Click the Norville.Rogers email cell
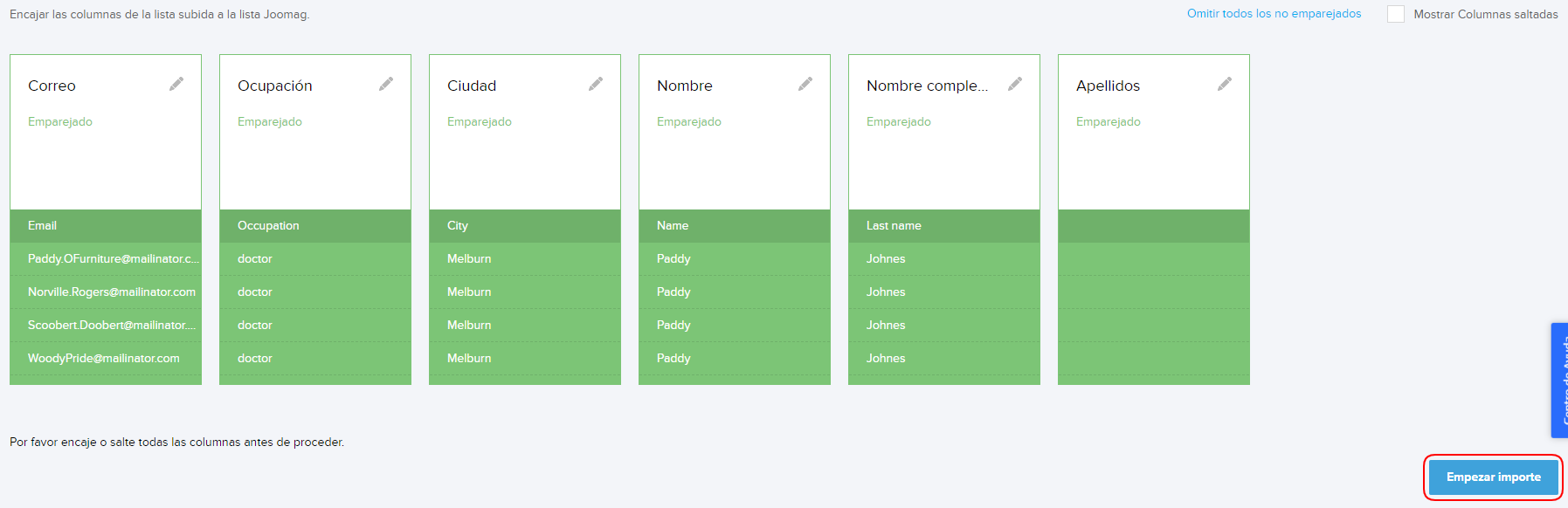The height and width of the screenshot is (508, 1568). 112,292
